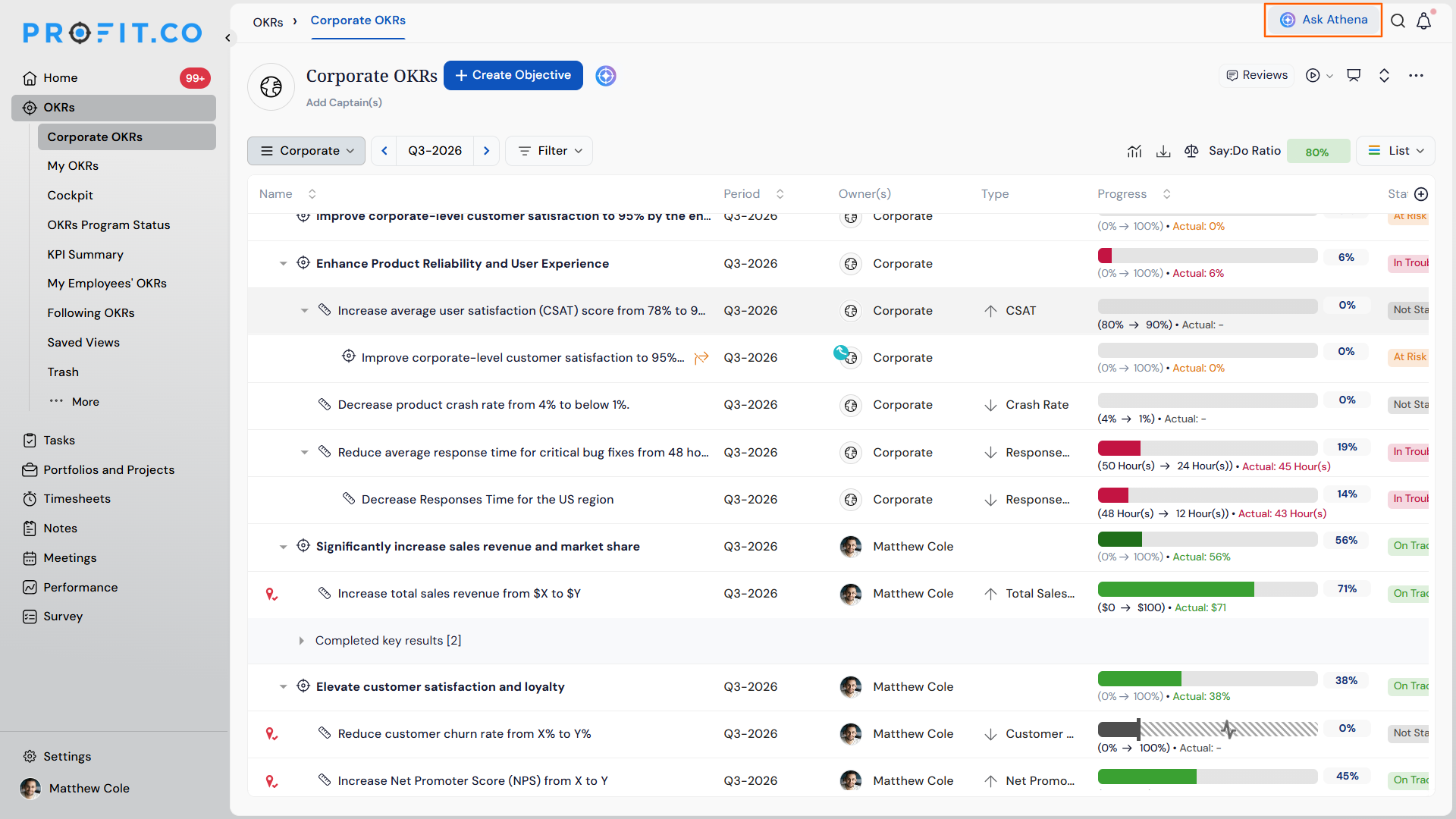1456x819 pixels.
Task: Open the Filter dropdown
Action: [x=549, y=151]
